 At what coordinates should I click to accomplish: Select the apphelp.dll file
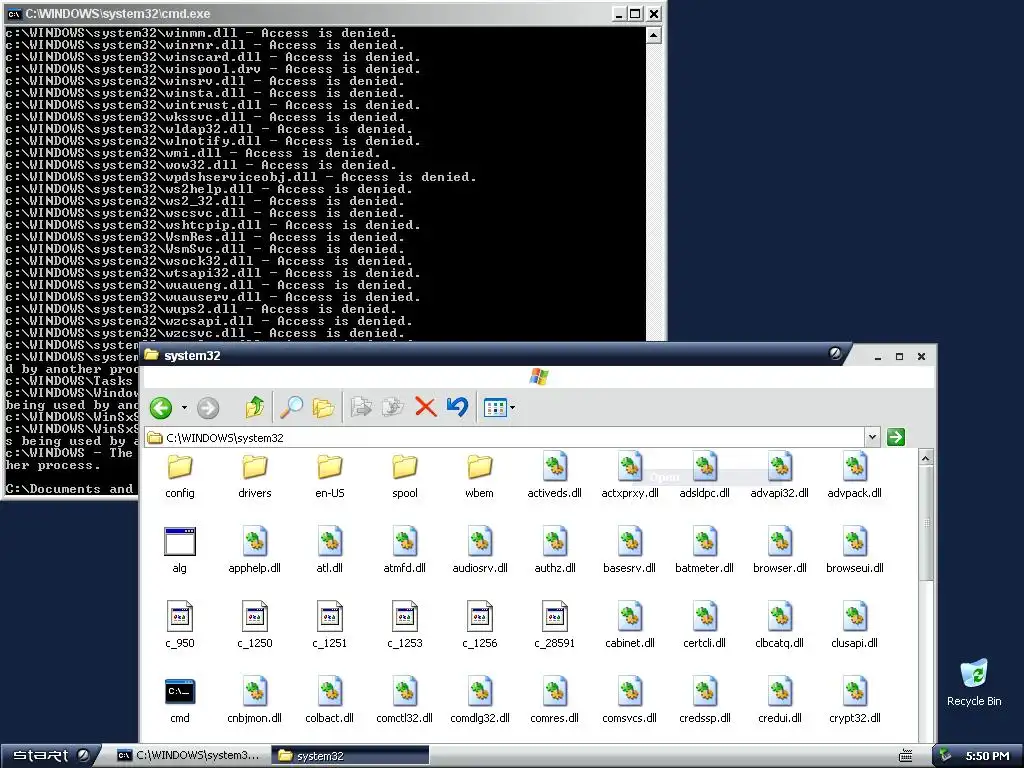click(255, 551)
